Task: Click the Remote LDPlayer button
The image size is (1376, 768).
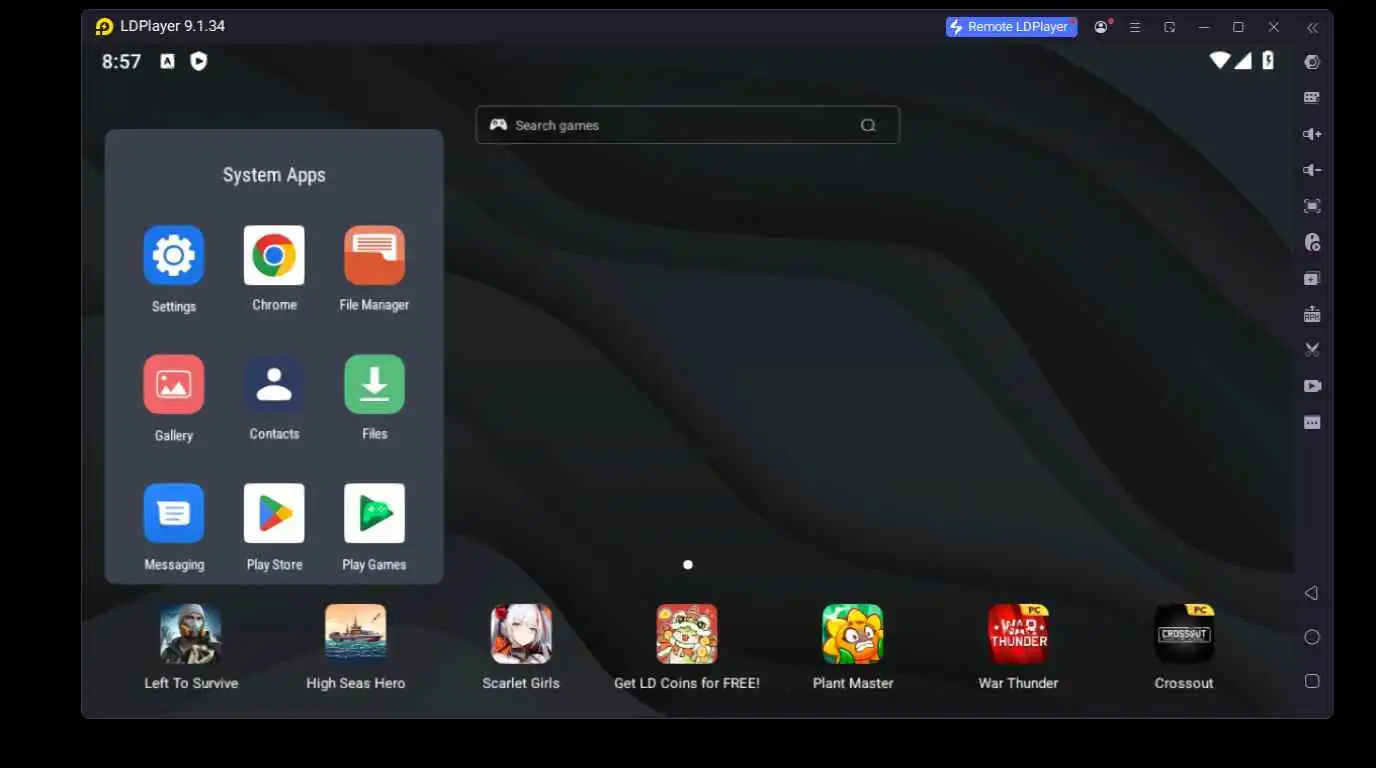Action: click(x=1011, y=27)
